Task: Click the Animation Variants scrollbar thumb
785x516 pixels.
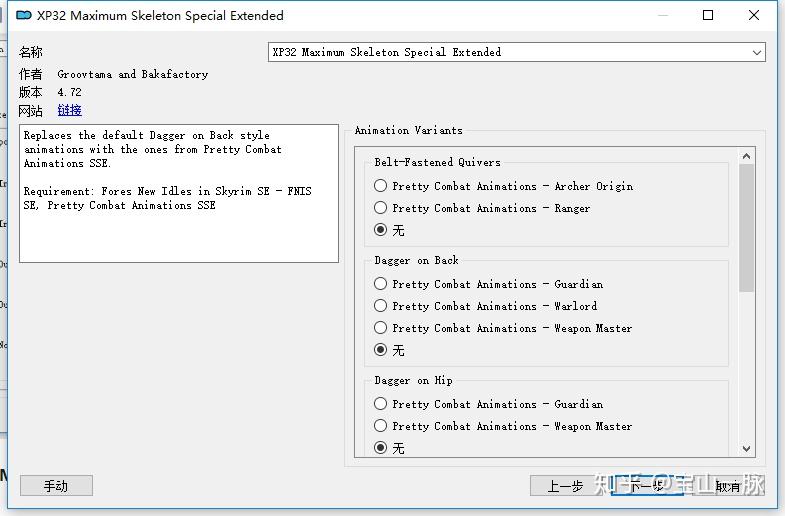Action: coord(746,228)
